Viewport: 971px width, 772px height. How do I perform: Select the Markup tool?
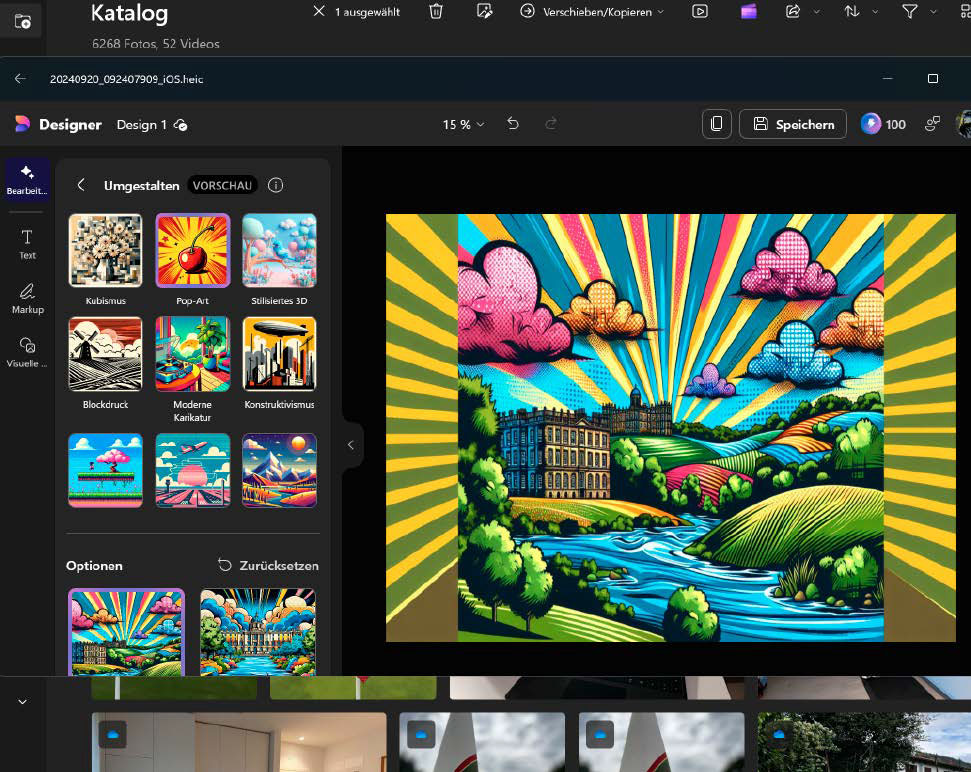click(27, 297)
